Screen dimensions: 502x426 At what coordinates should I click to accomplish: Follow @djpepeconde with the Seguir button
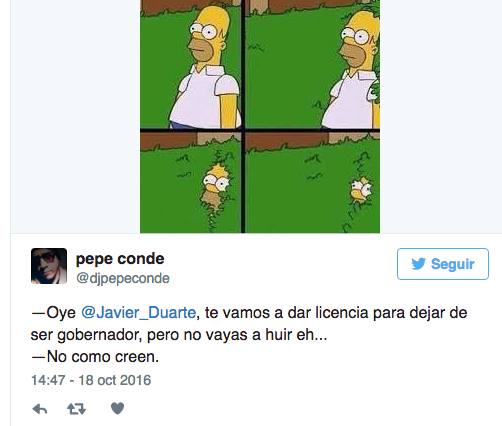pos(443,264)
